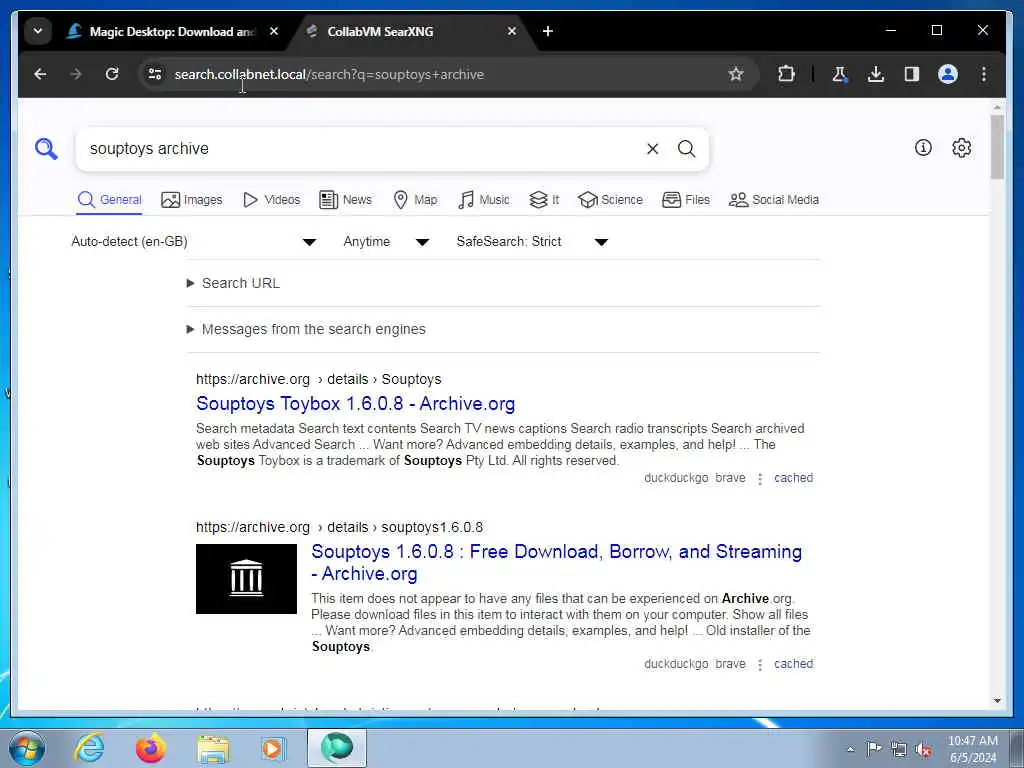1024x768 pixels.
Task: Clear the search query text
Action: click(x=652, y=149)
